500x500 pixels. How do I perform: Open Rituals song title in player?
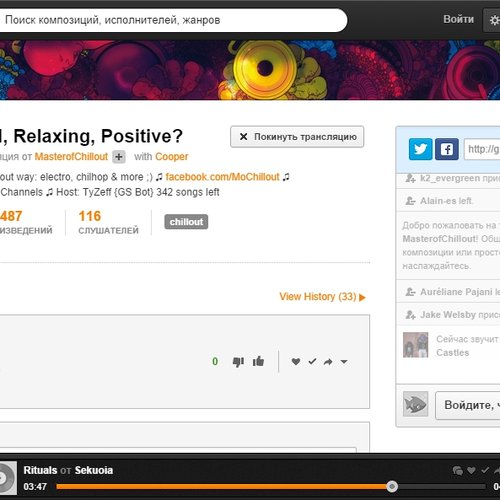pyautogui.click(x=40, y=470)
